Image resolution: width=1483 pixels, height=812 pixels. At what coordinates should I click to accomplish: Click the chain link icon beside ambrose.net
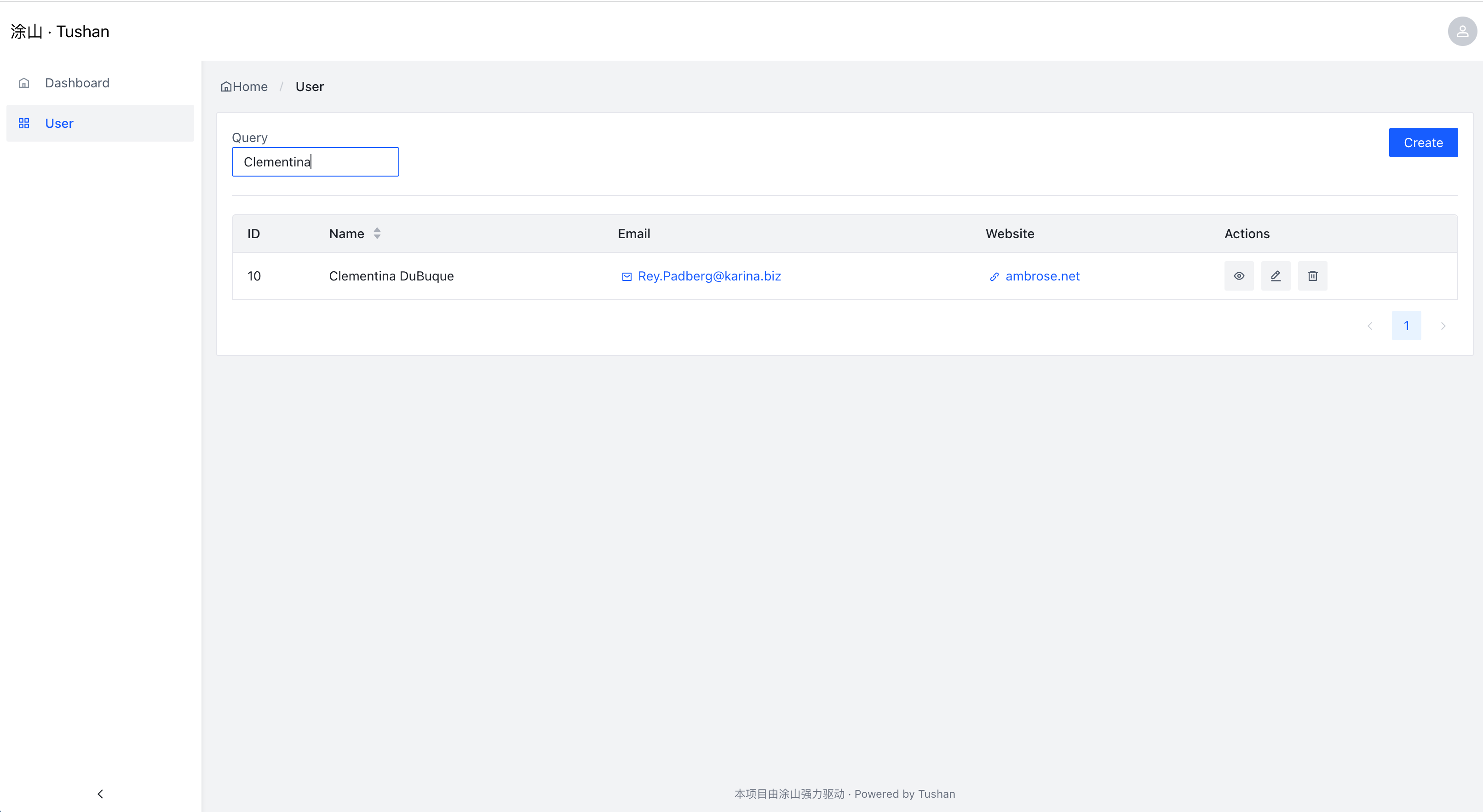tap(994, 277)
